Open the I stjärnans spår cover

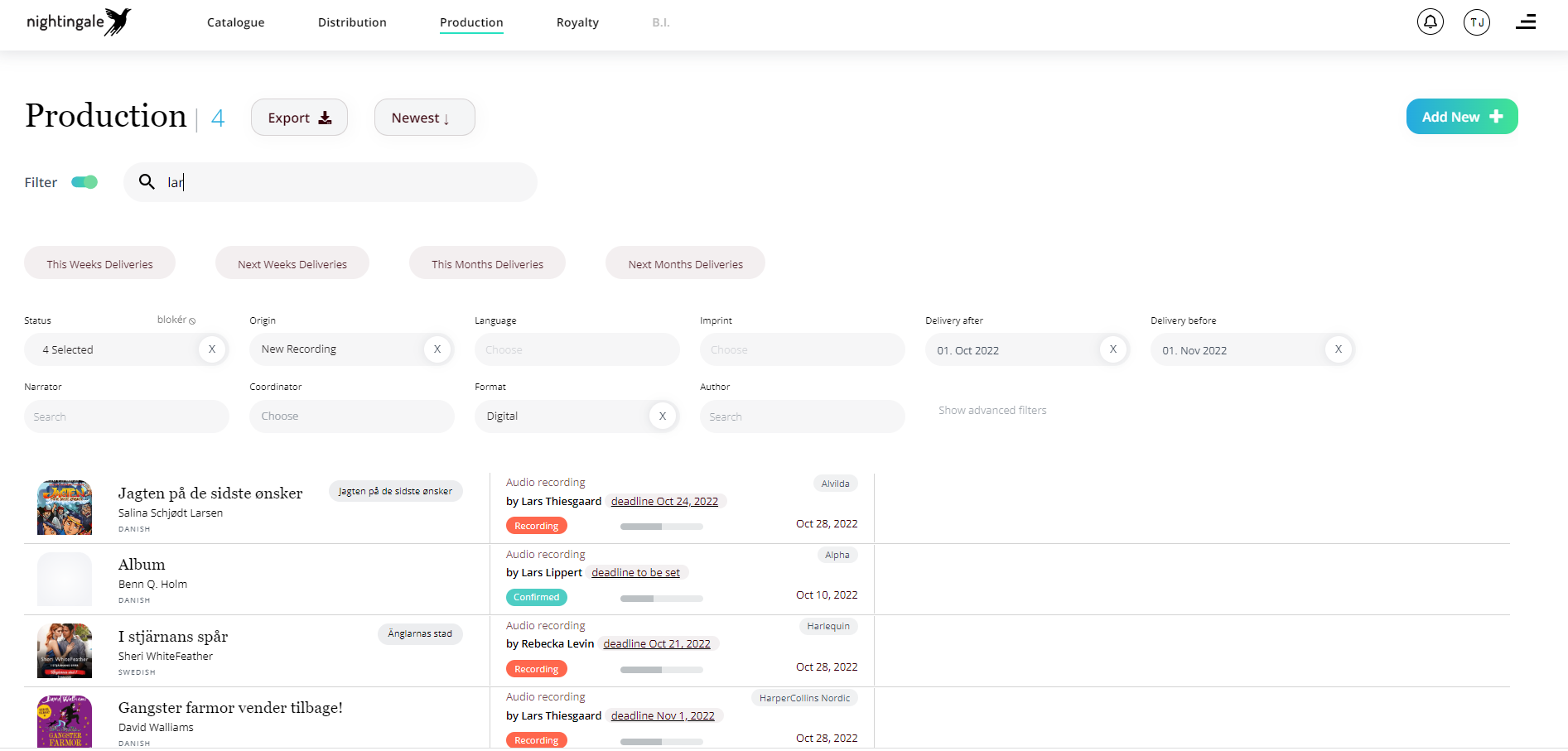click(65, 651)
